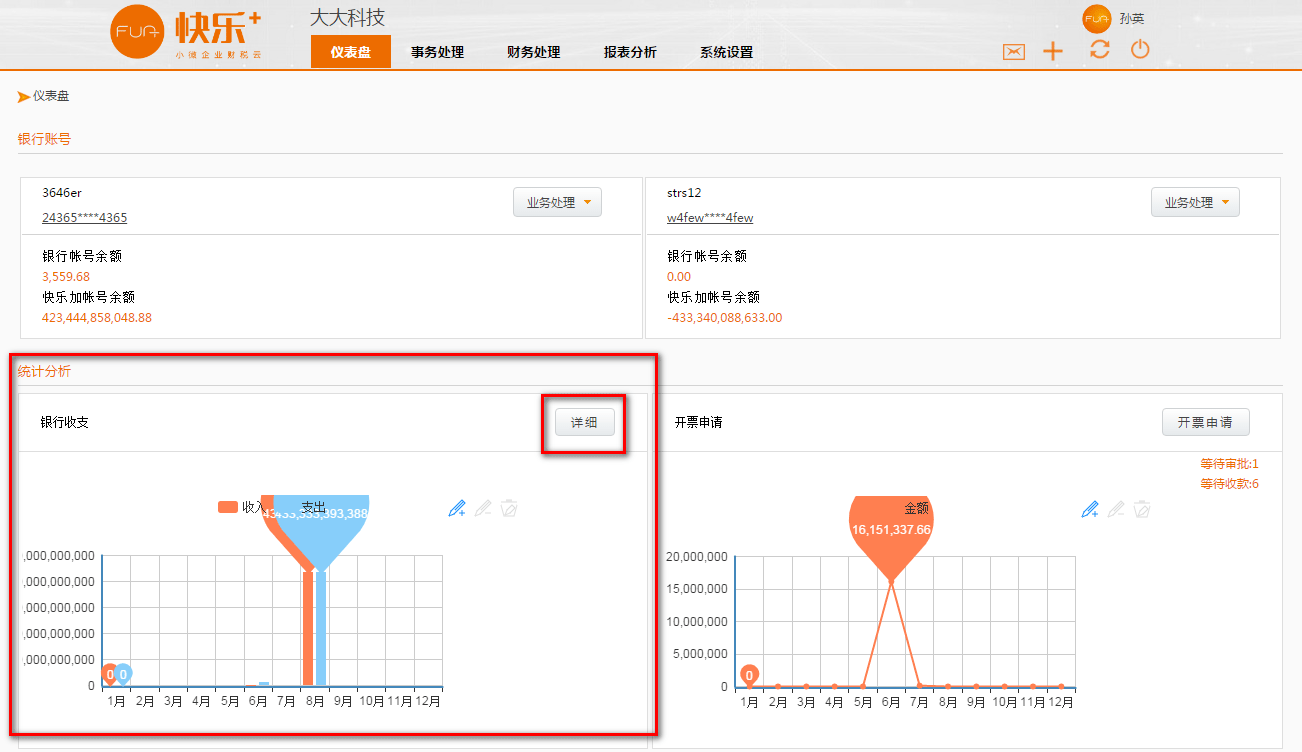The image size is (1302, 752).
Task: Click company name 大大科技
Action: (x=347, y=17)
